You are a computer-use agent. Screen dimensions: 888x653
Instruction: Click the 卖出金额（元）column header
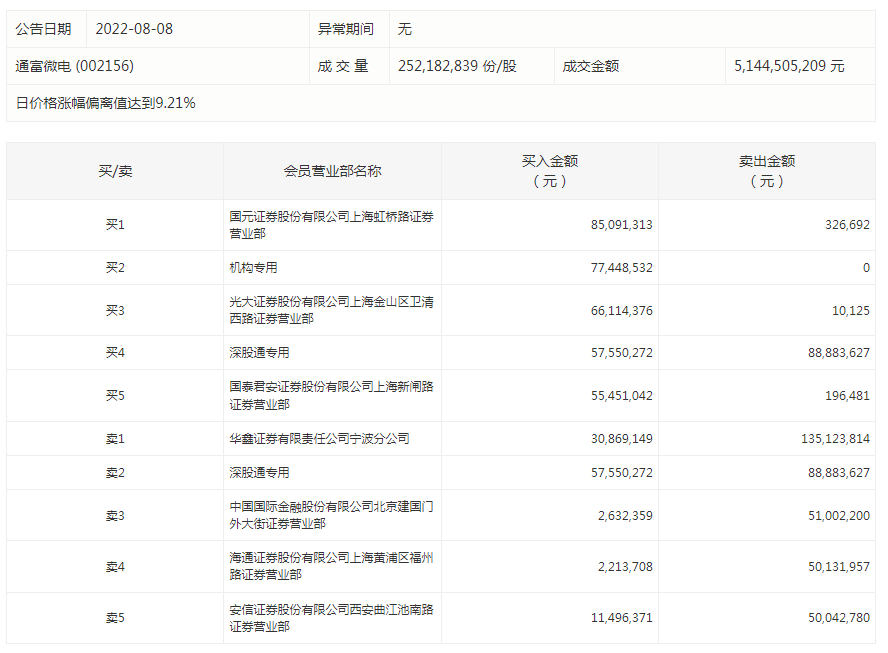pos(766,171)
